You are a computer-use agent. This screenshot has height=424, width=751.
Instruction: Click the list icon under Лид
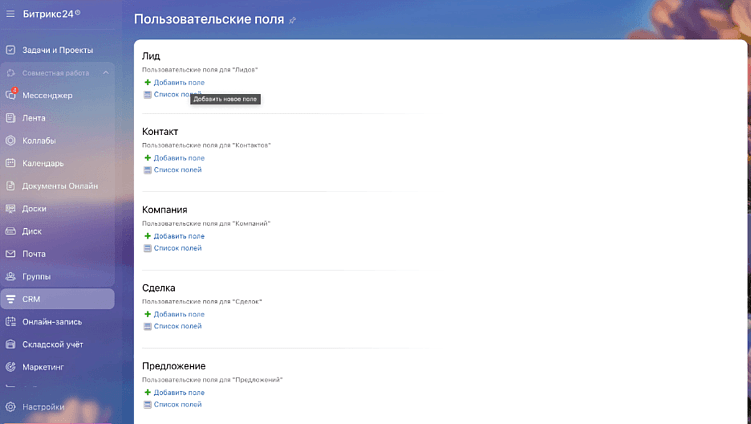click(x=148, y=94)
